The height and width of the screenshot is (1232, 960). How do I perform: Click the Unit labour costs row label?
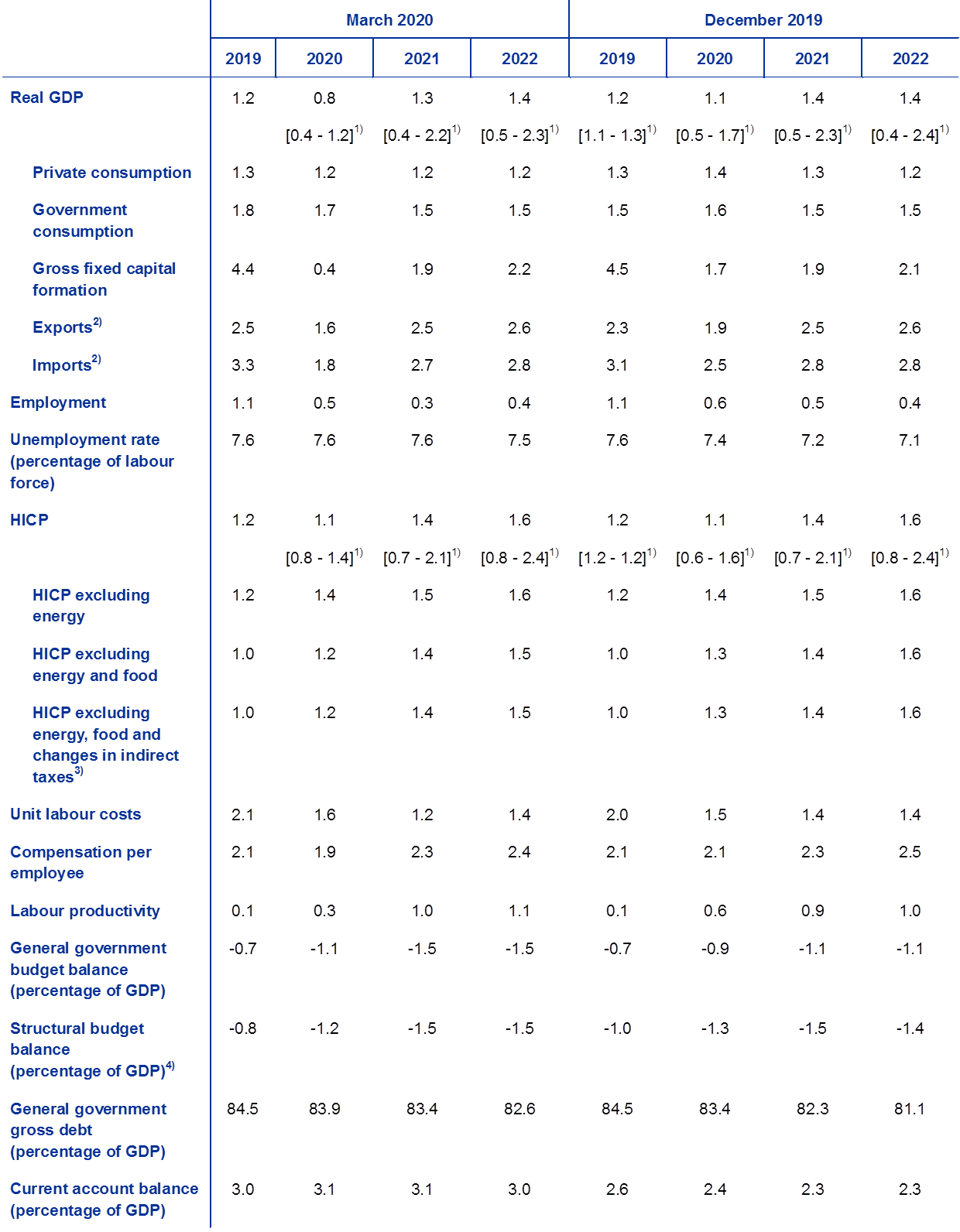pyautogui.click(x=76, y=814)
